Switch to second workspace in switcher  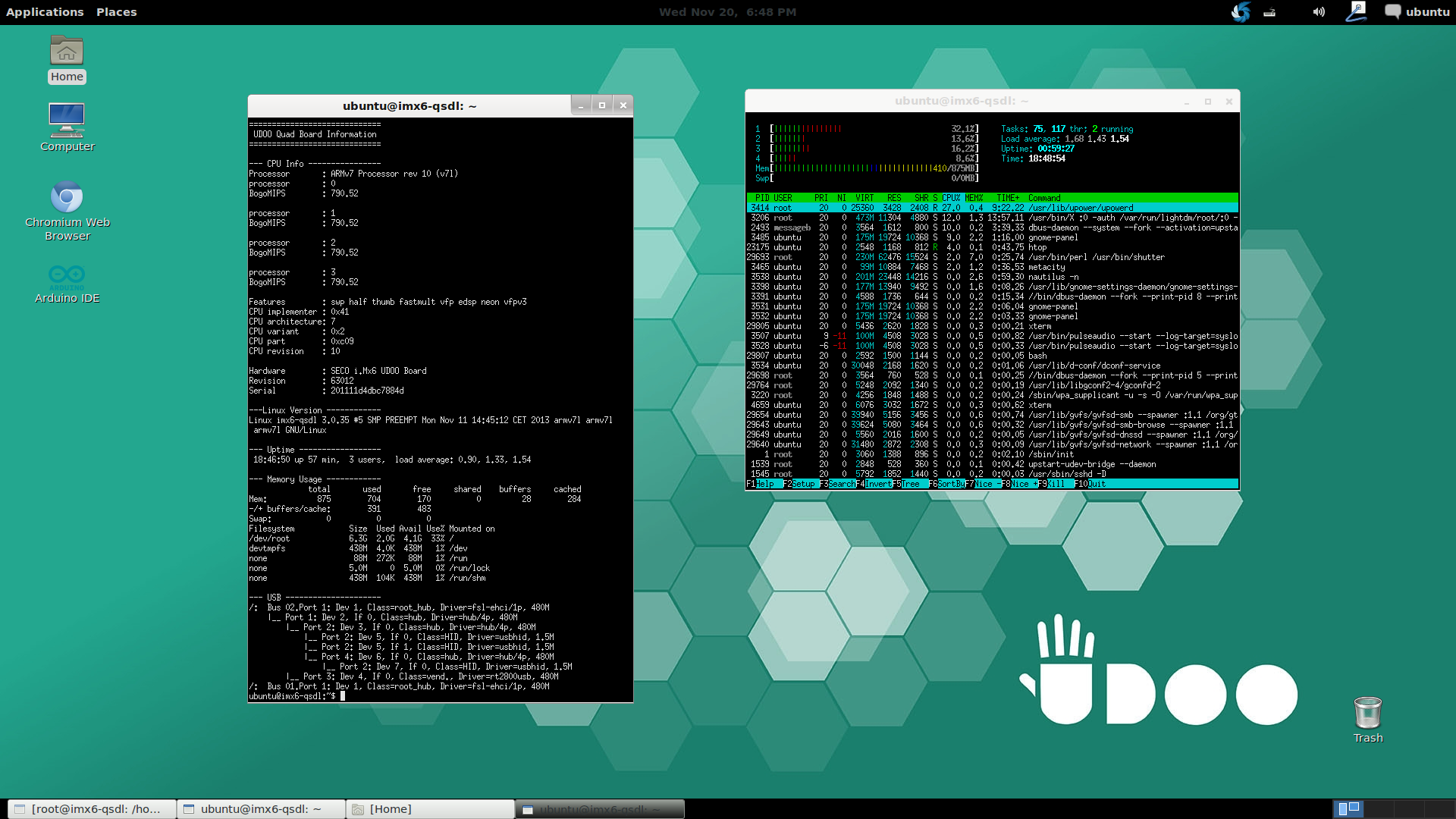pyautogui.click(x=1379, y=809)
